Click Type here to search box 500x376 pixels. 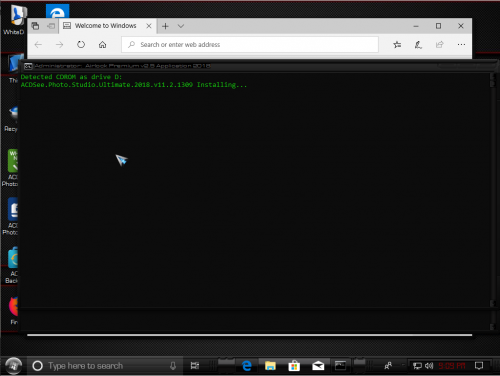pos(105,366)
